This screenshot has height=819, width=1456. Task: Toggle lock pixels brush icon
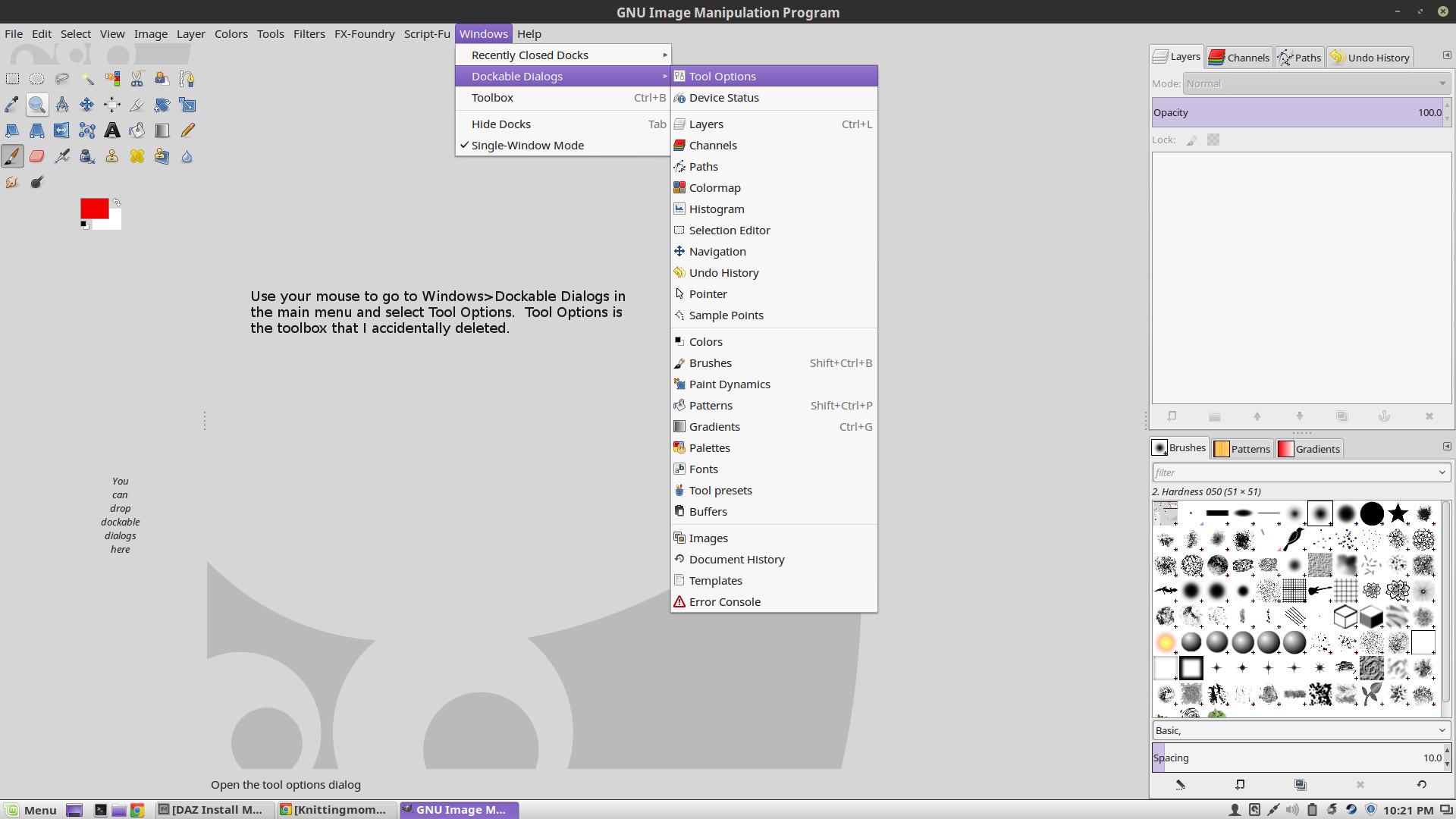pos(1191,140)
